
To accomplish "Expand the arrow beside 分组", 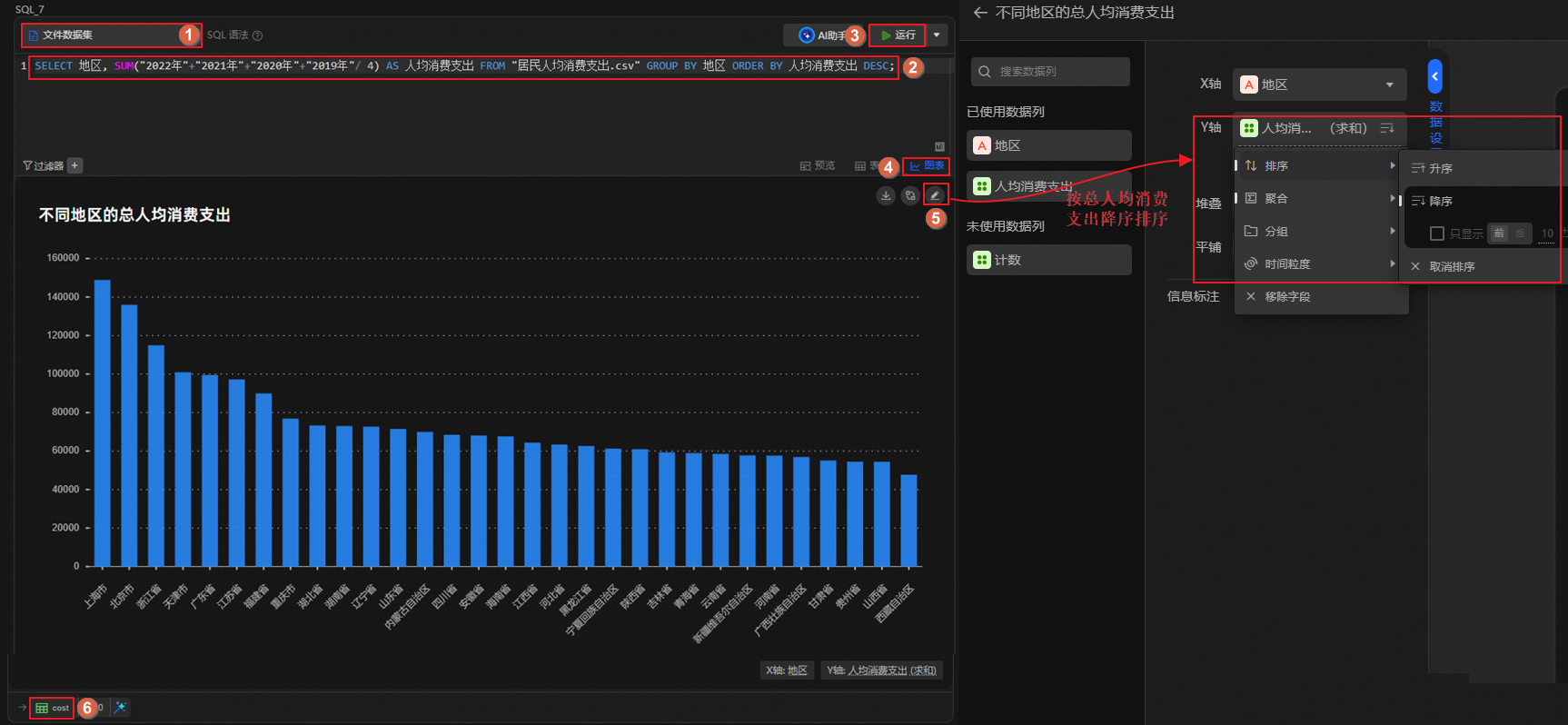I will click(1392, 231).
